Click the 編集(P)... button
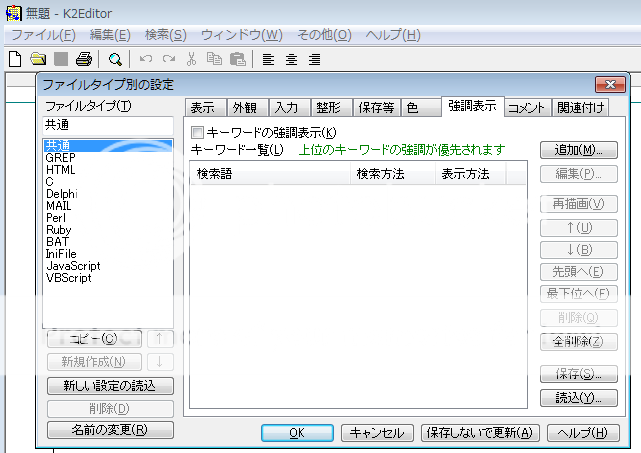Screen dimensions: 641x453 [578, 174]
